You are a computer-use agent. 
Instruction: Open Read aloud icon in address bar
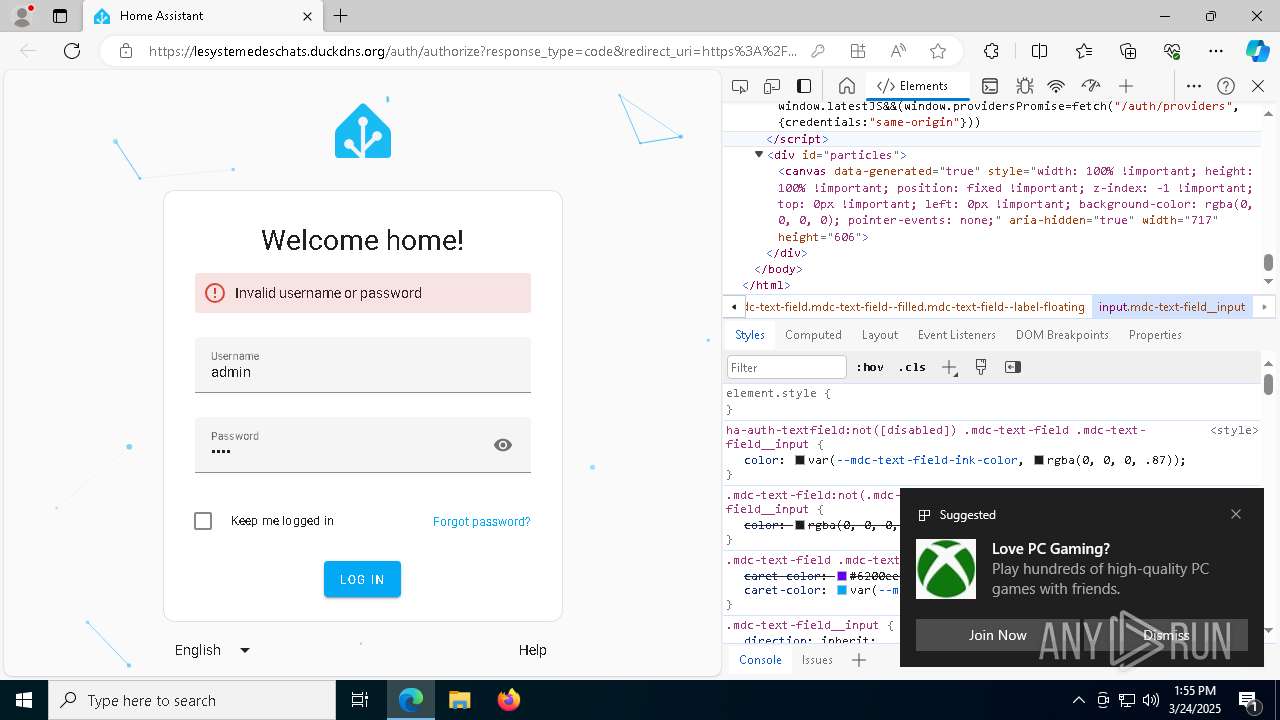pyautogui.click(x=898, y=51)
